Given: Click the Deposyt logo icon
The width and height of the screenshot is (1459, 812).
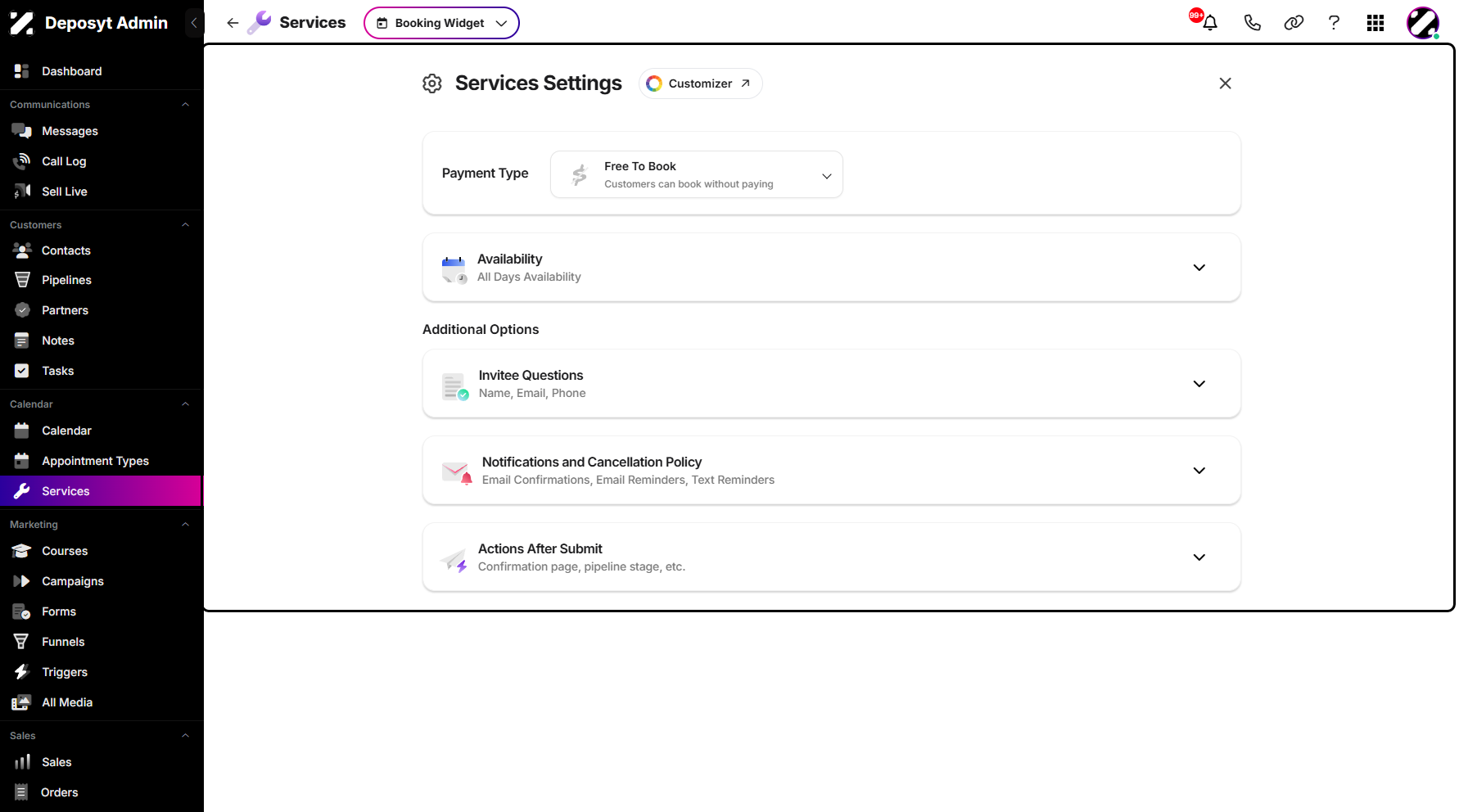Looking at the screenshot, I should (x=21, y=23).
